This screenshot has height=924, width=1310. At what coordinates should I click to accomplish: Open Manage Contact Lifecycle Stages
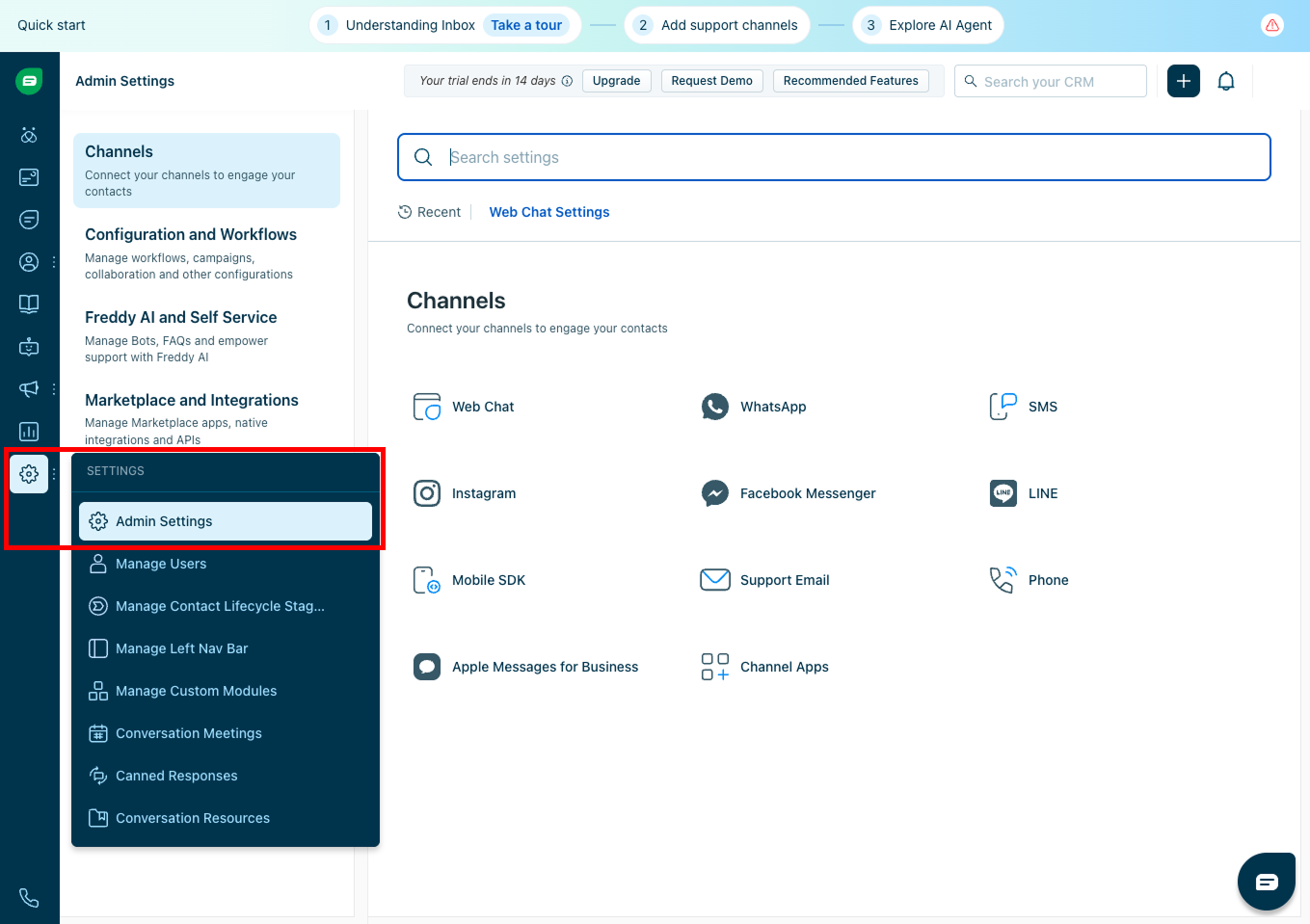click(x=226, y=606)
